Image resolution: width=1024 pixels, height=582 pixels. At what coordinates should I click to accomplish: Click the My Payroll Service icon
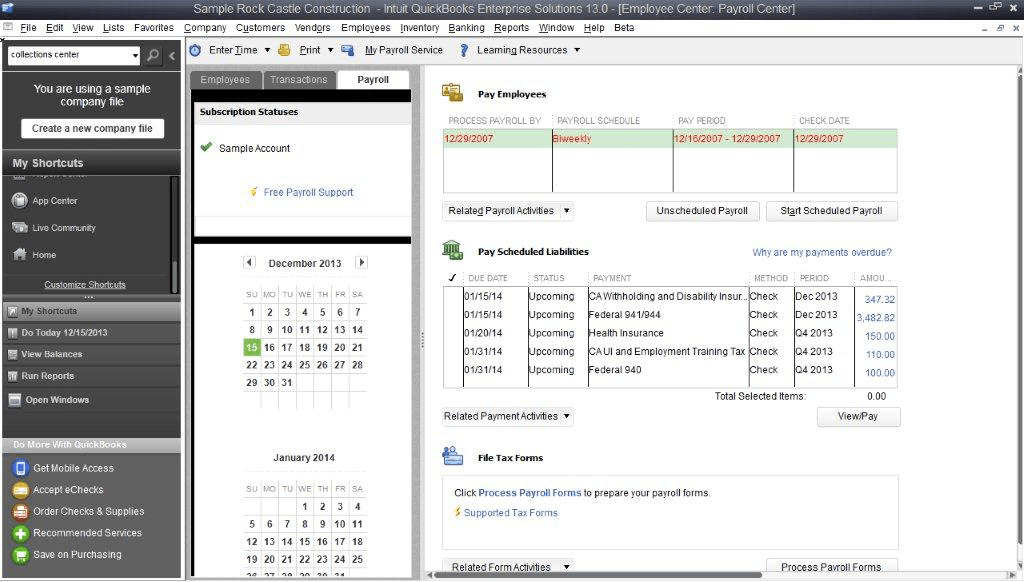[347, 50]
